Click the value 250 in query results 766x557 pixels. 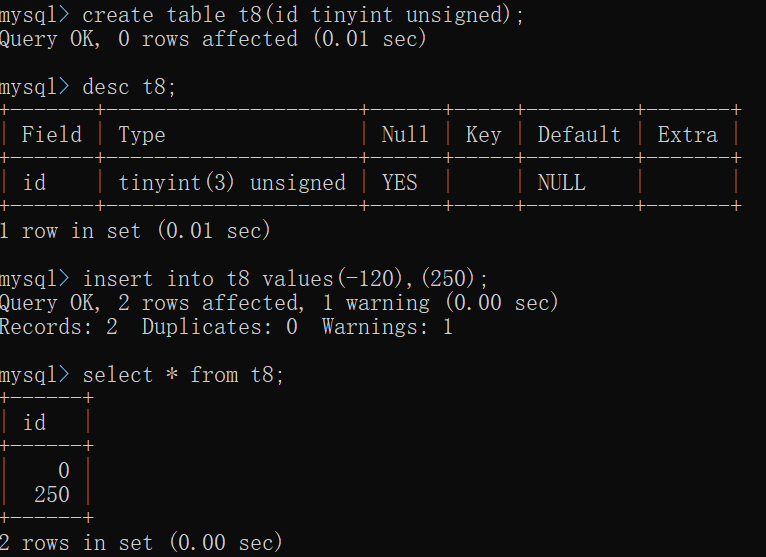[x=52, y=495]
